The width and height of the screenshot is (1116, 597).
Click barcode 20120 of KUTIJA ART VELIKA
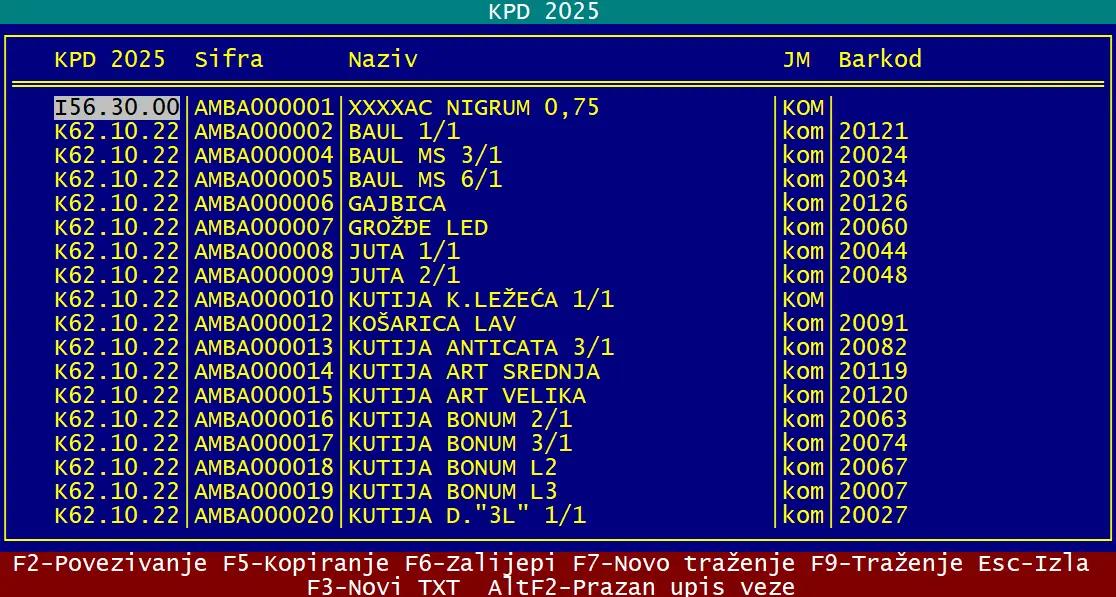(x=874, y=395)
